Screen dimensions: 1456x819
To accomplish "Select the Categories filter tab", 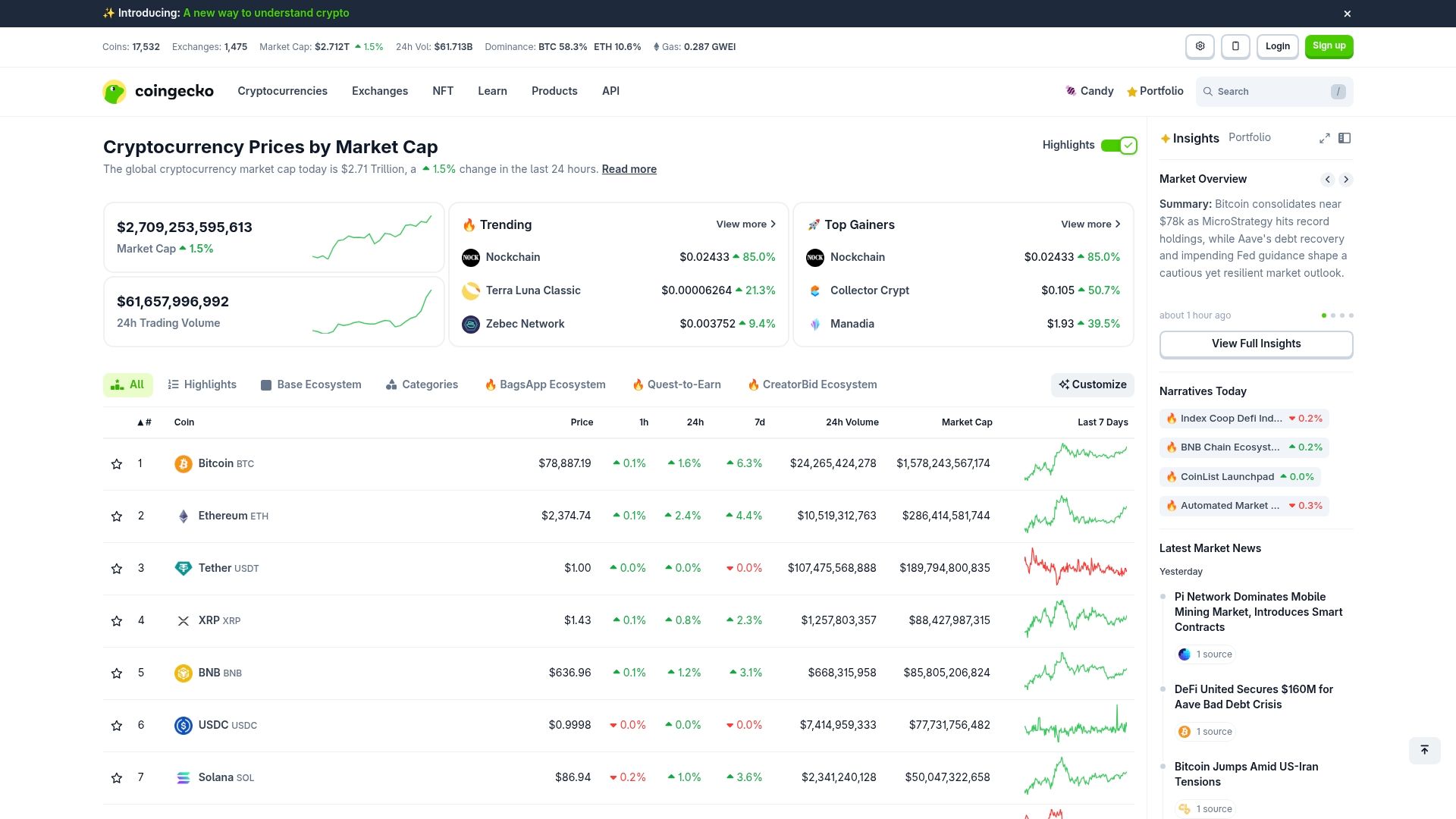I will point(422,385).
